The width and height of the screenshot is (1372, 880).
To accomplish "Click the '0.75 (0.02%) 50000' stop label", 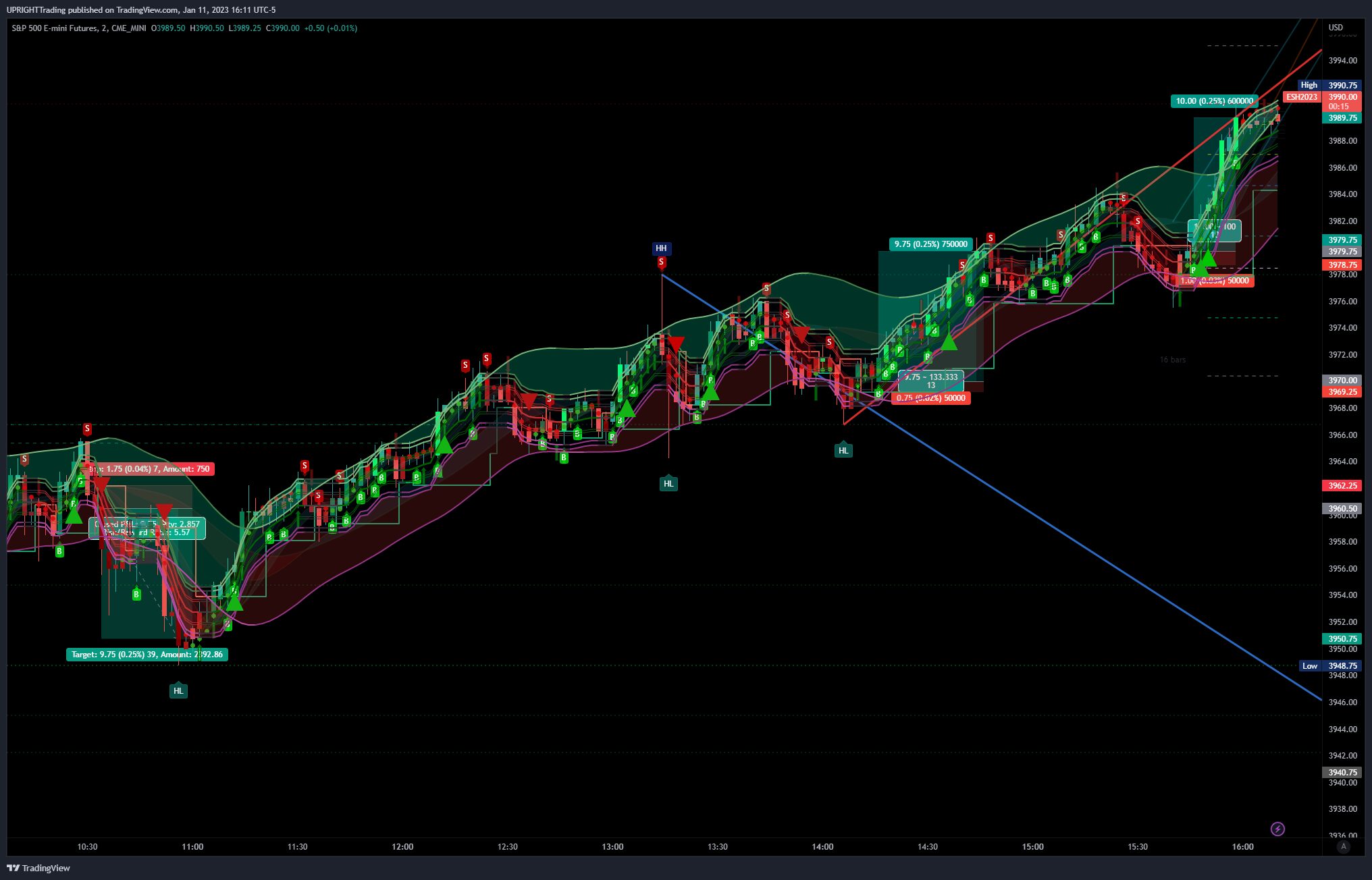I will (930, 398).
